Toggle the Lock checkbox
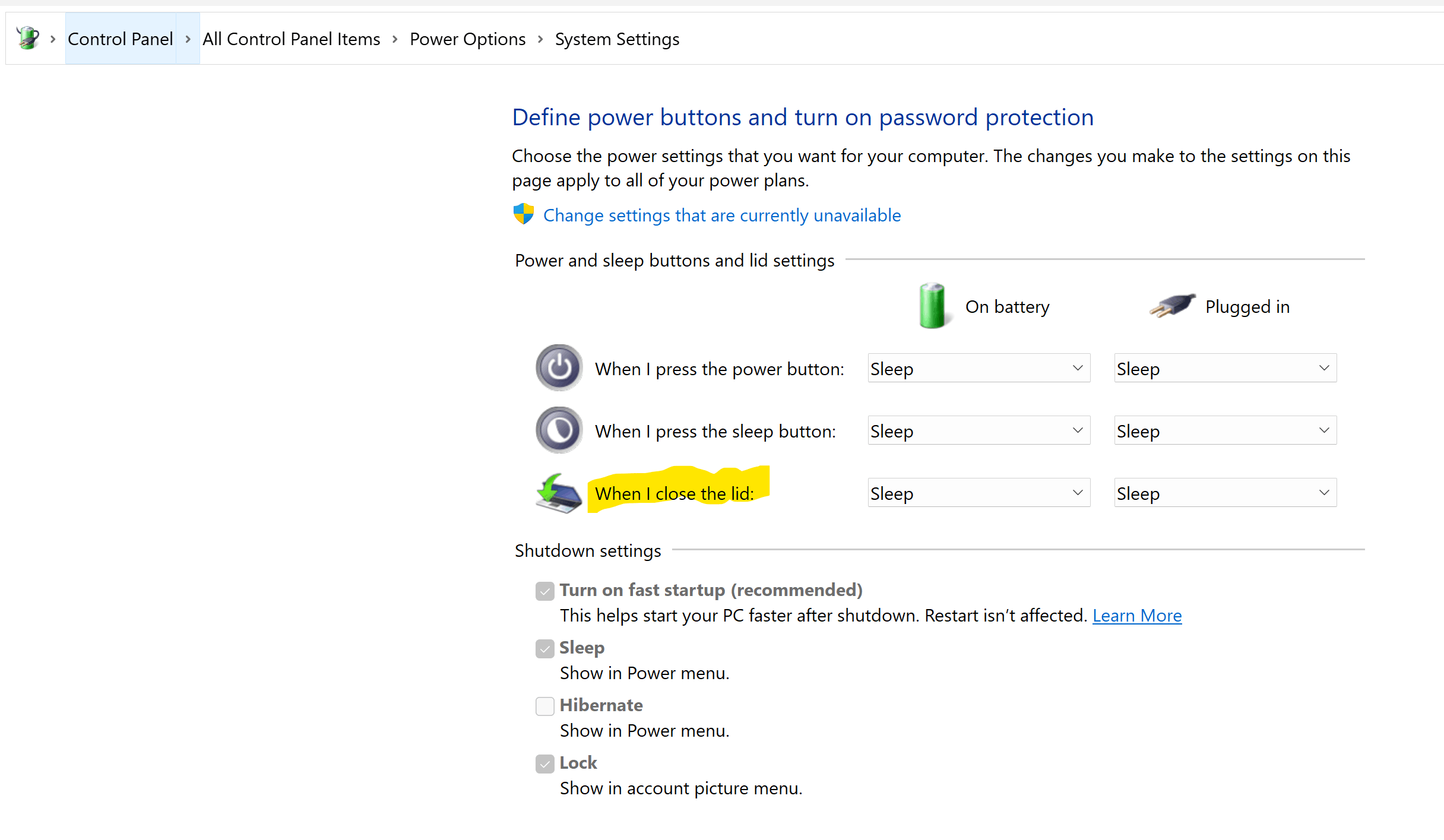Viewport: 1444px width, 840px height. tap(544, 763)
